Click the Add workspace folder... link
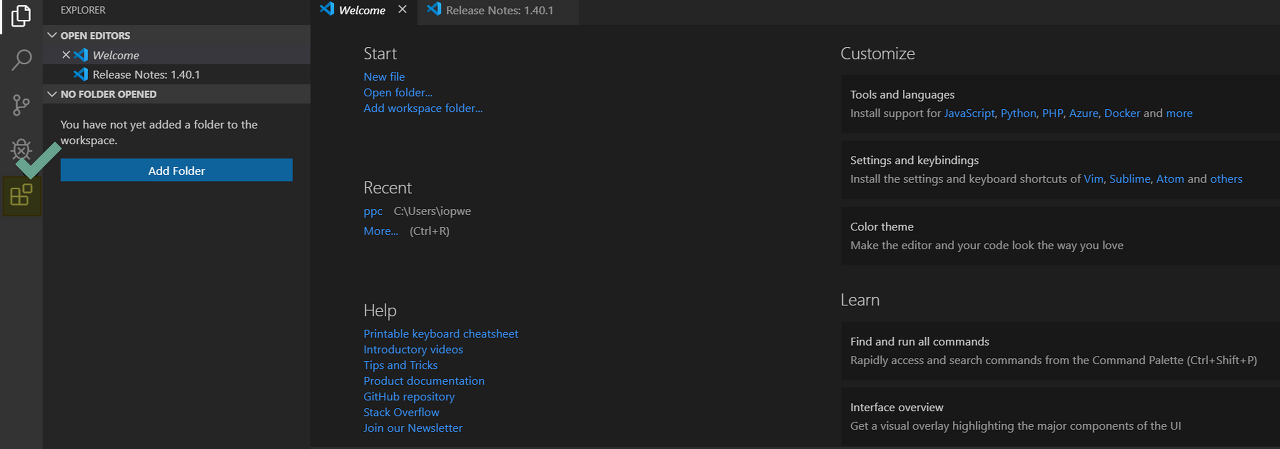 point(423,108)
